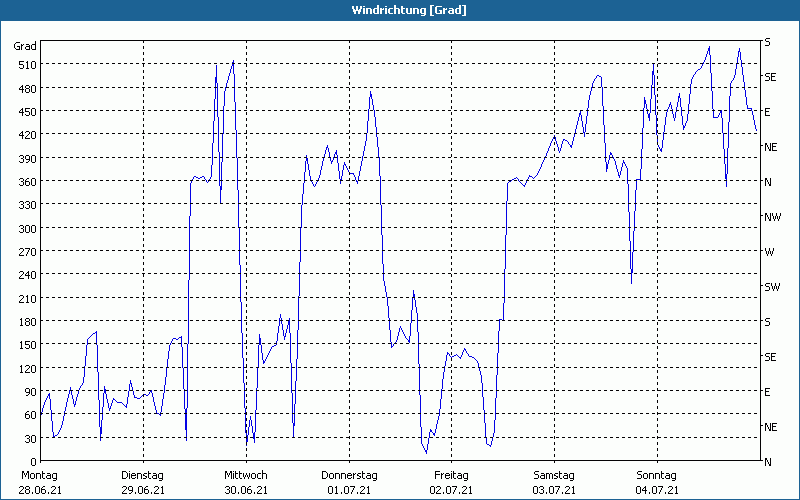
Task: Click the 'N' compass label at the 360 gridline
Action: tap(768, 182)
